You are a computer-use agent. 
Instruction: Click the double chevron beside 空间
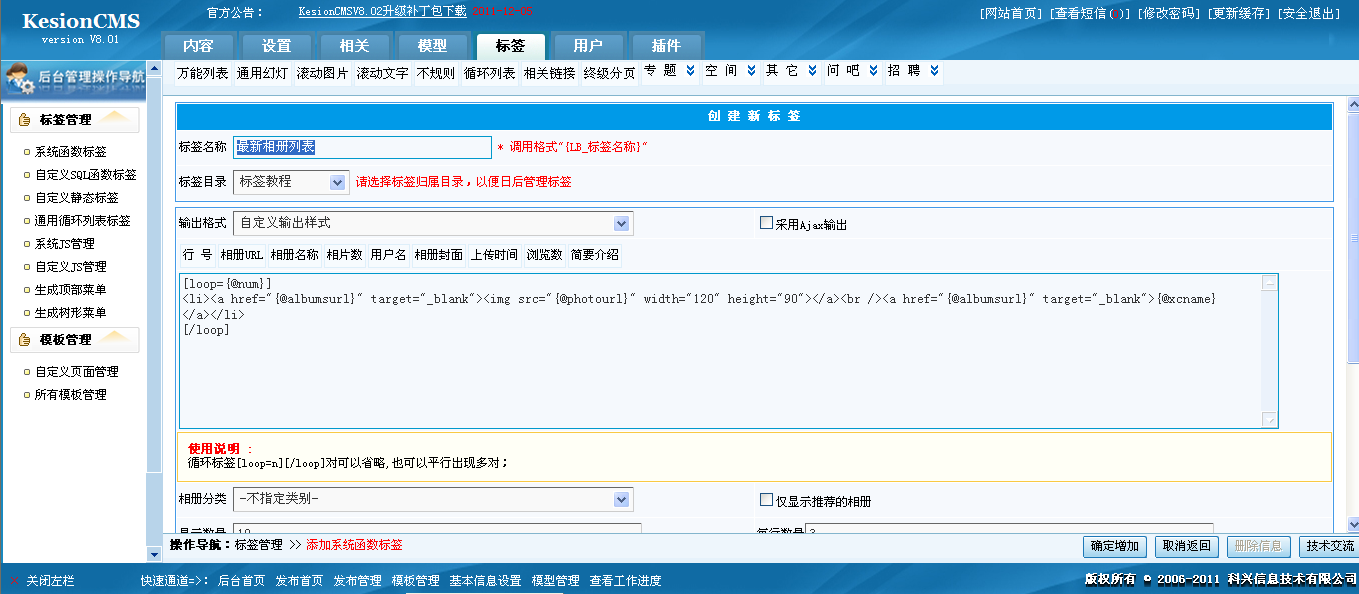tap(751, 71)
